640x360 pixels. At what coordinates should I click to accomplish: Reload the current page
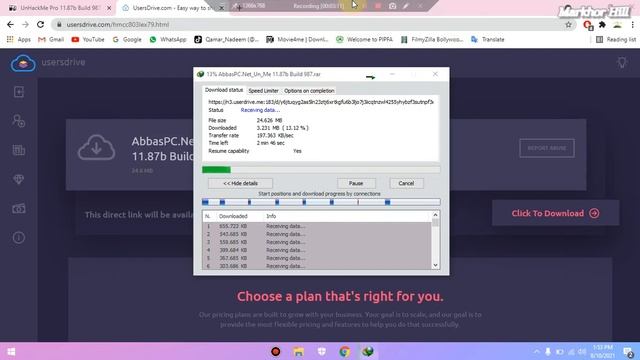[x=40, y=24]
